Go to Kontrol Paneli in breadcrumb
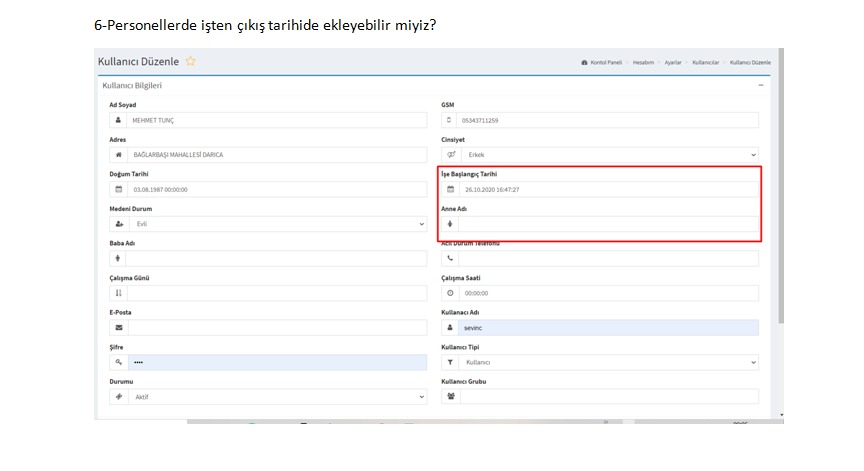This screenshot has width=864, height=471. pyautogui.click(x=604, y=62)
